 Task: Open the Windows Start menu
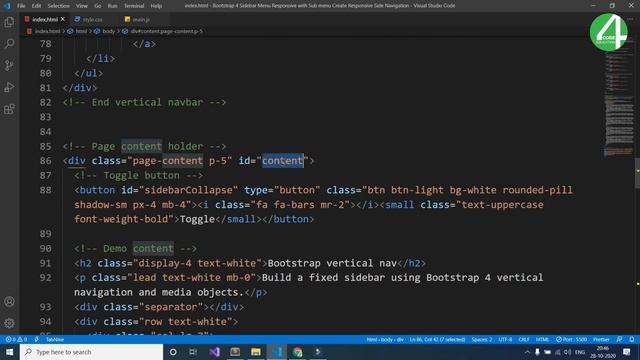click(9, 352)
